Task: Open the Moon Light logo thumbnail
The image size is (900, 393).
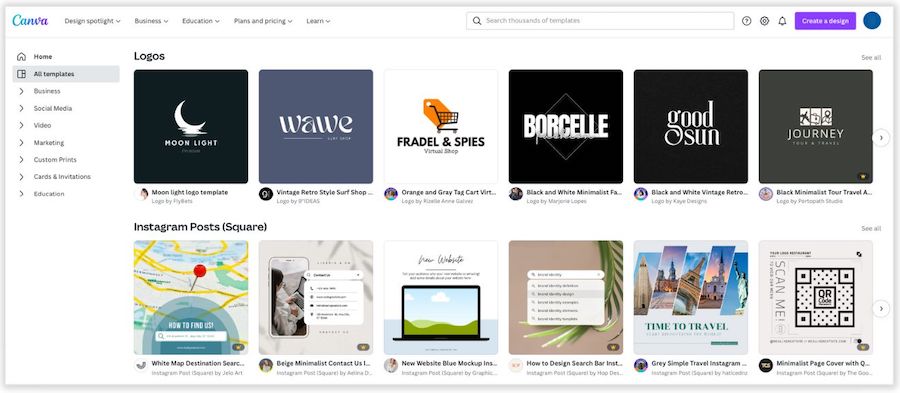Action: click(191, 126)
